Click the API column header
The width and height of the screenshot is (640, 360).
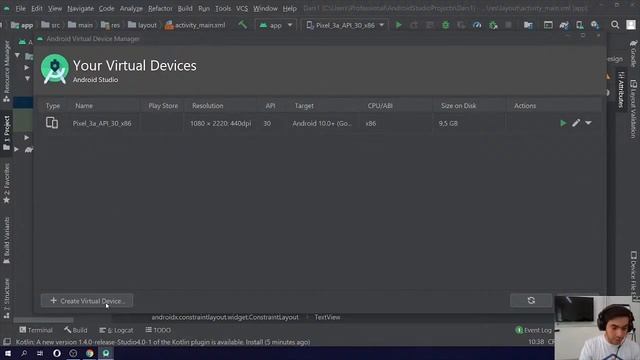pyautogui.click(x=270, y=106)
